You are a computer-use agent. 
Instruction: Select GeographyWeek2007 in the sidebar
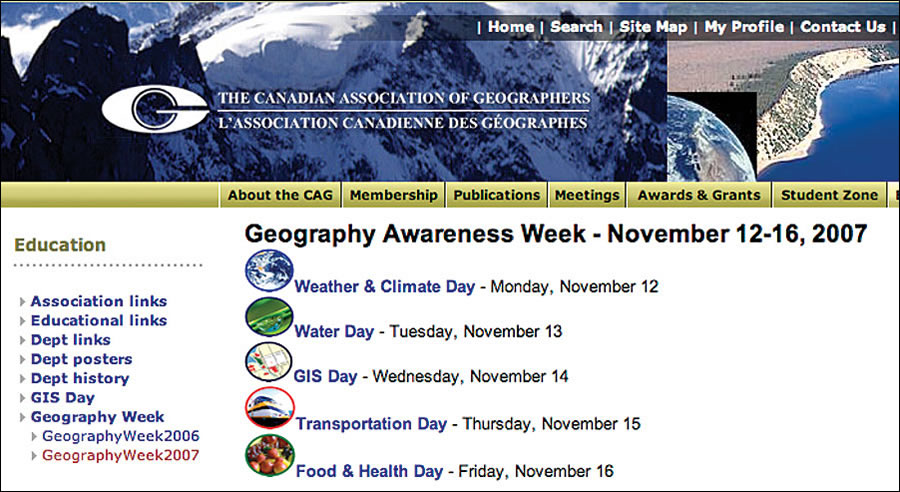point(120,455)
